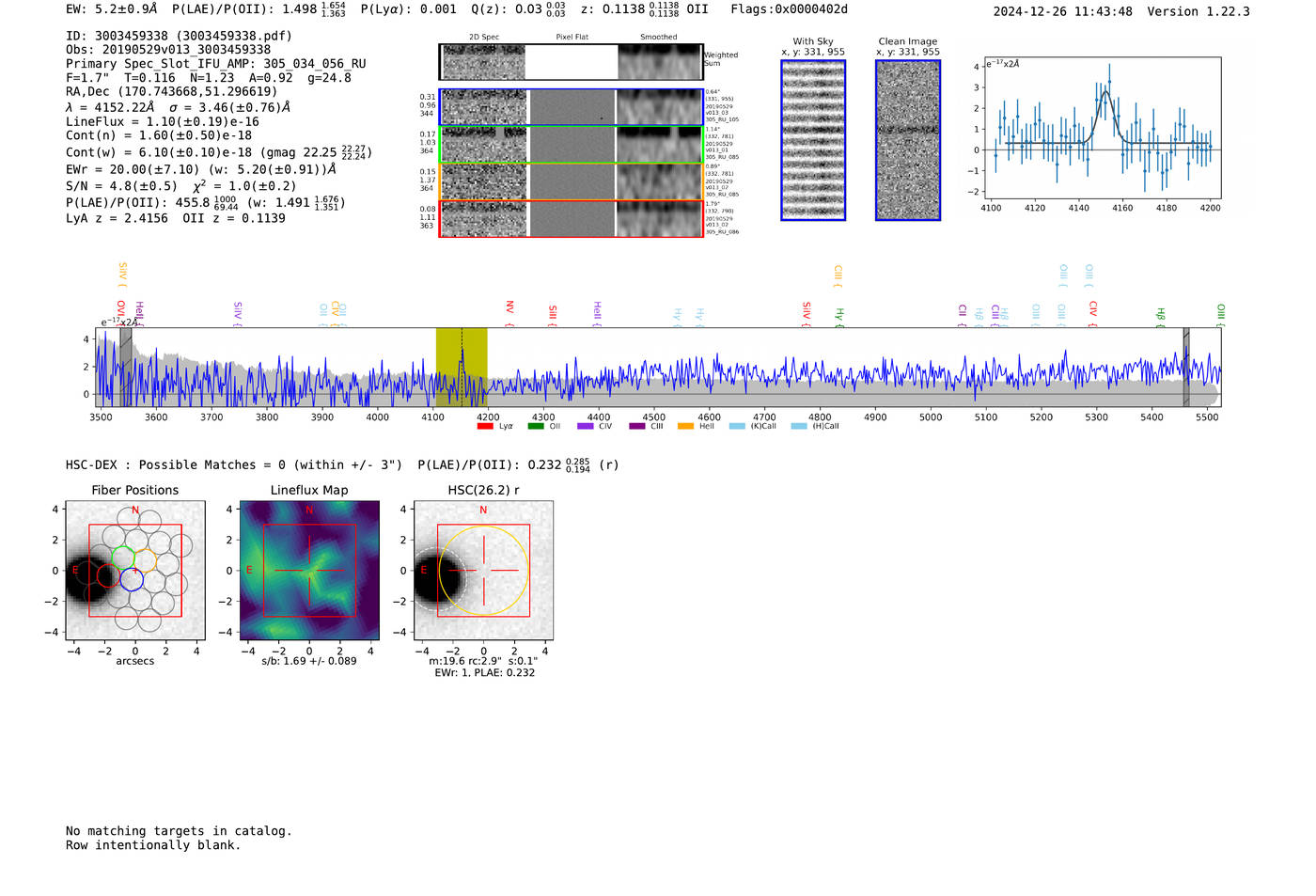The width and height of the screenshot is (1316, 896).
Task: Click the P(Lyα): 0.001 header value
Action: (x=409, y=9)
